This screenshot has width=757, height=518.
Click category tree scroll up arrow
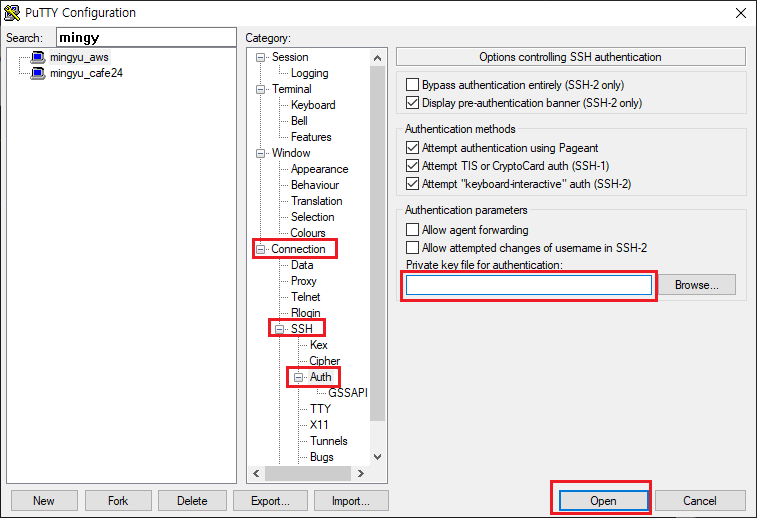click(x=378, y=58)
